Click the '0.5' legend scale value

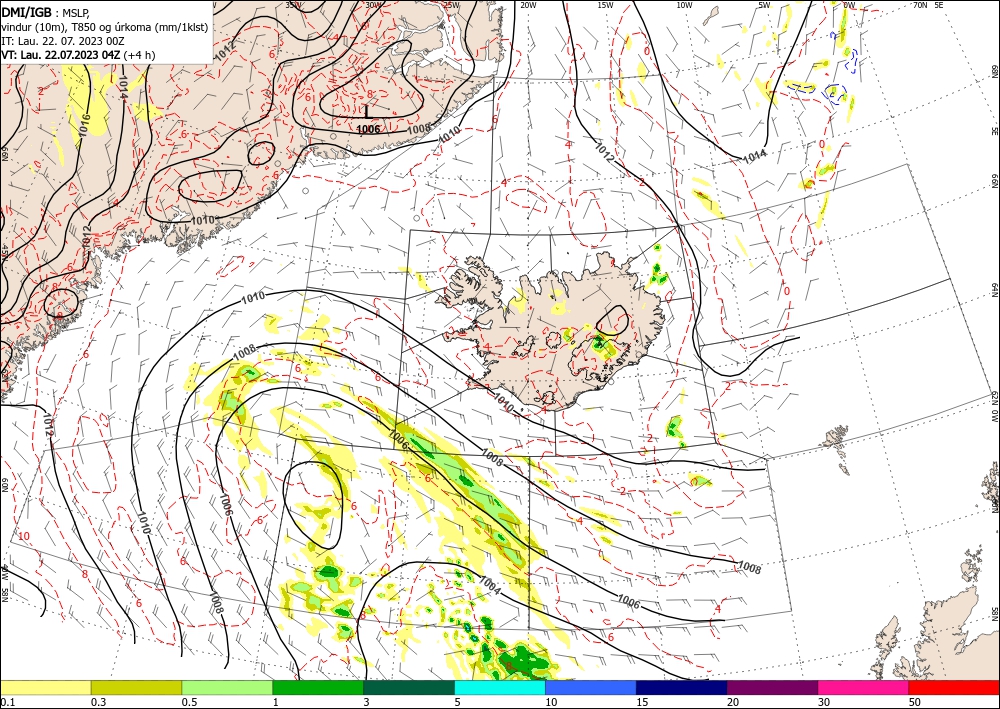189,702
